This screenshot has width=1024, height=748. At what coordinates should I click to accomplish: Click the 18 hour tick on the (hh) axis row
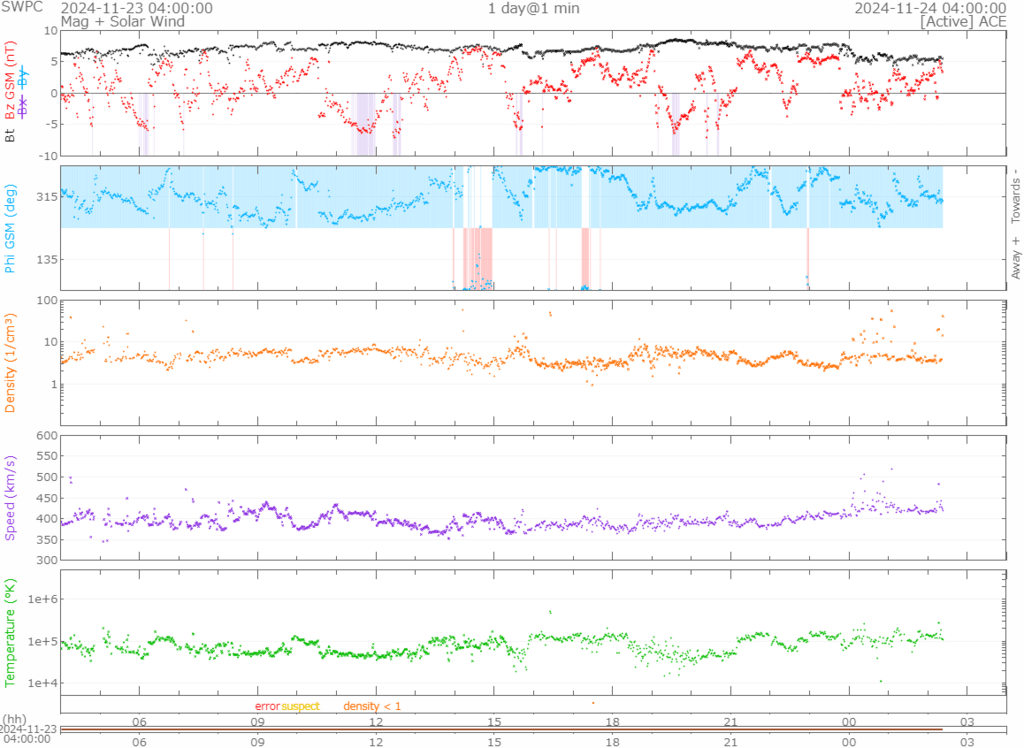(x=613, y=722)
